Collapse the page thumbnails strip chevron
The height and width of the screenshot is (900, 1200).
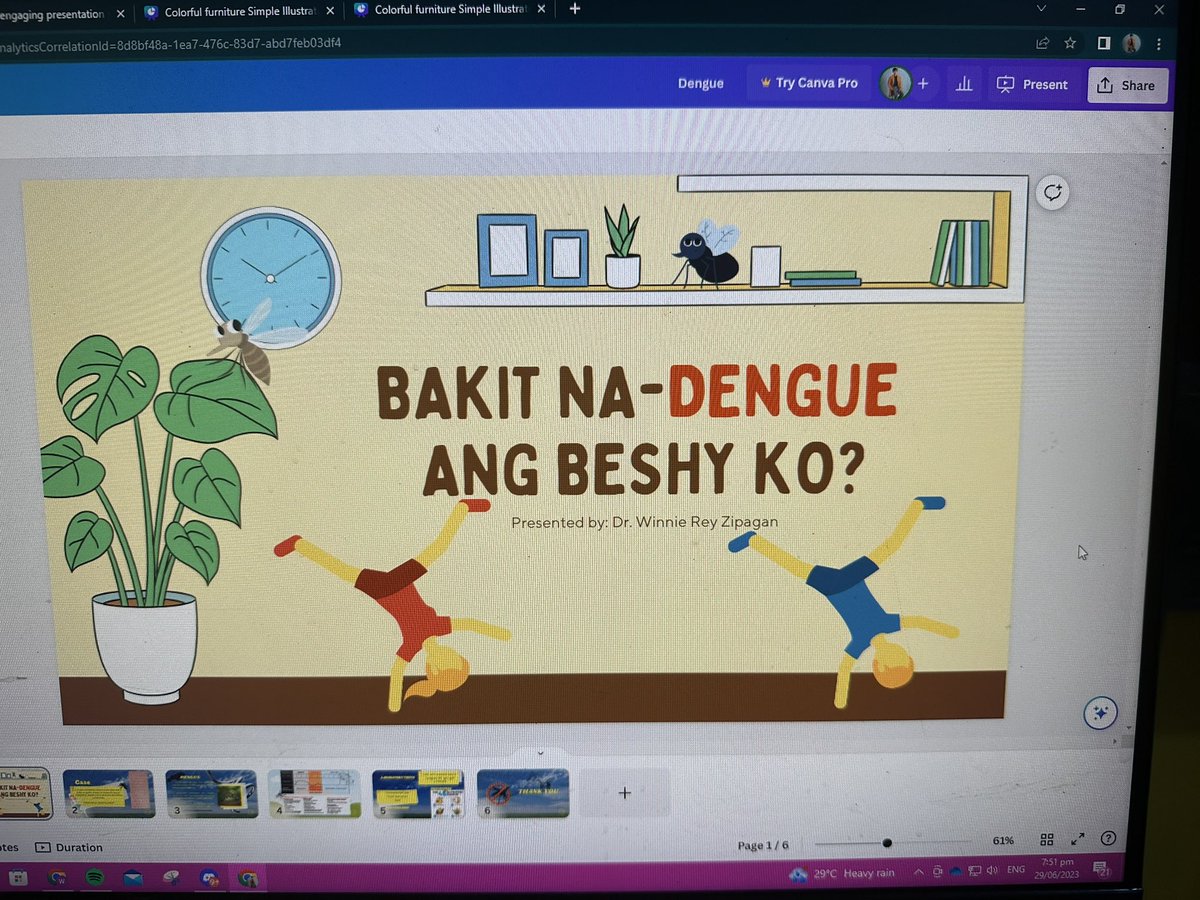540,753
